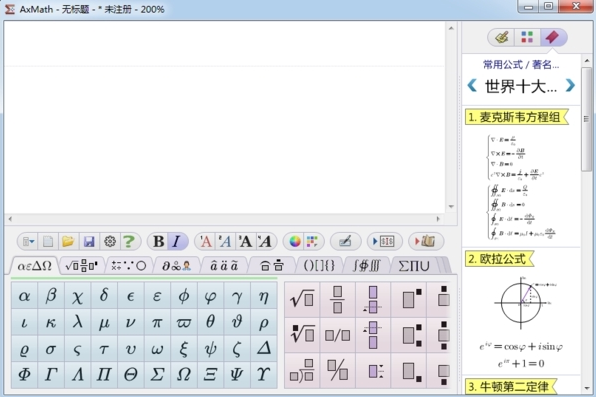596x397 pixels.
Task: Open the main menu dropdown in toolbar
Action: (29, 241)
